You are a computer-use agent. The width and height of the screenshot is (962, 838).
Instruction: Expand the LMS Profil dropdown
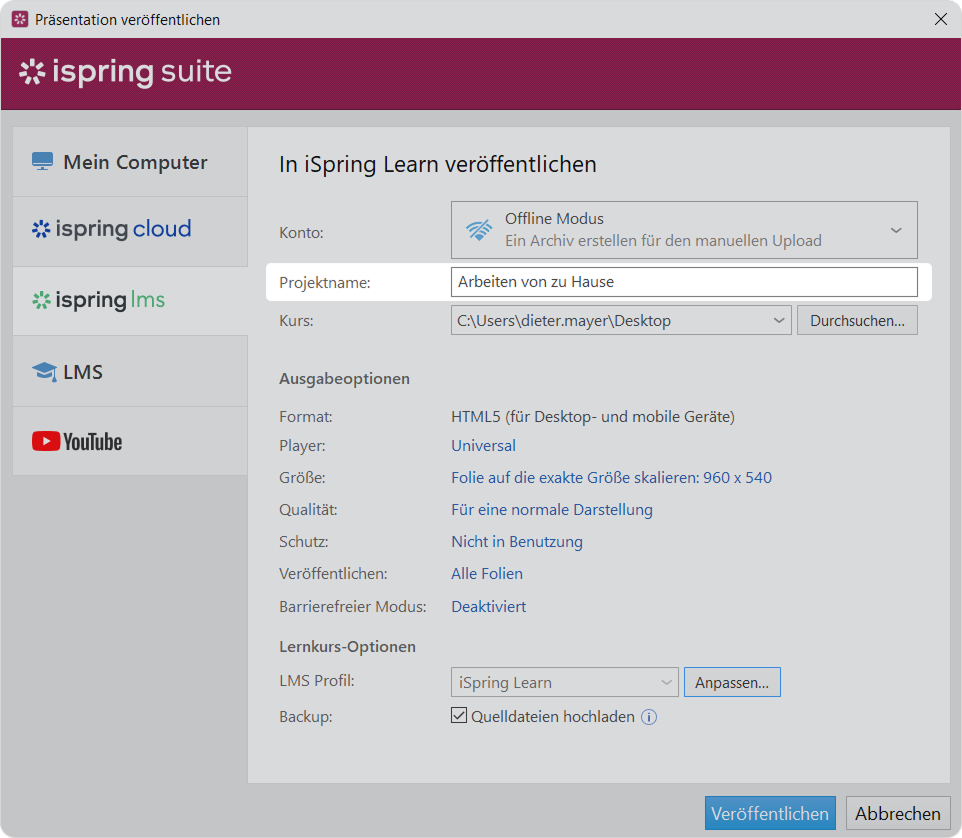[x=667, y=683]
